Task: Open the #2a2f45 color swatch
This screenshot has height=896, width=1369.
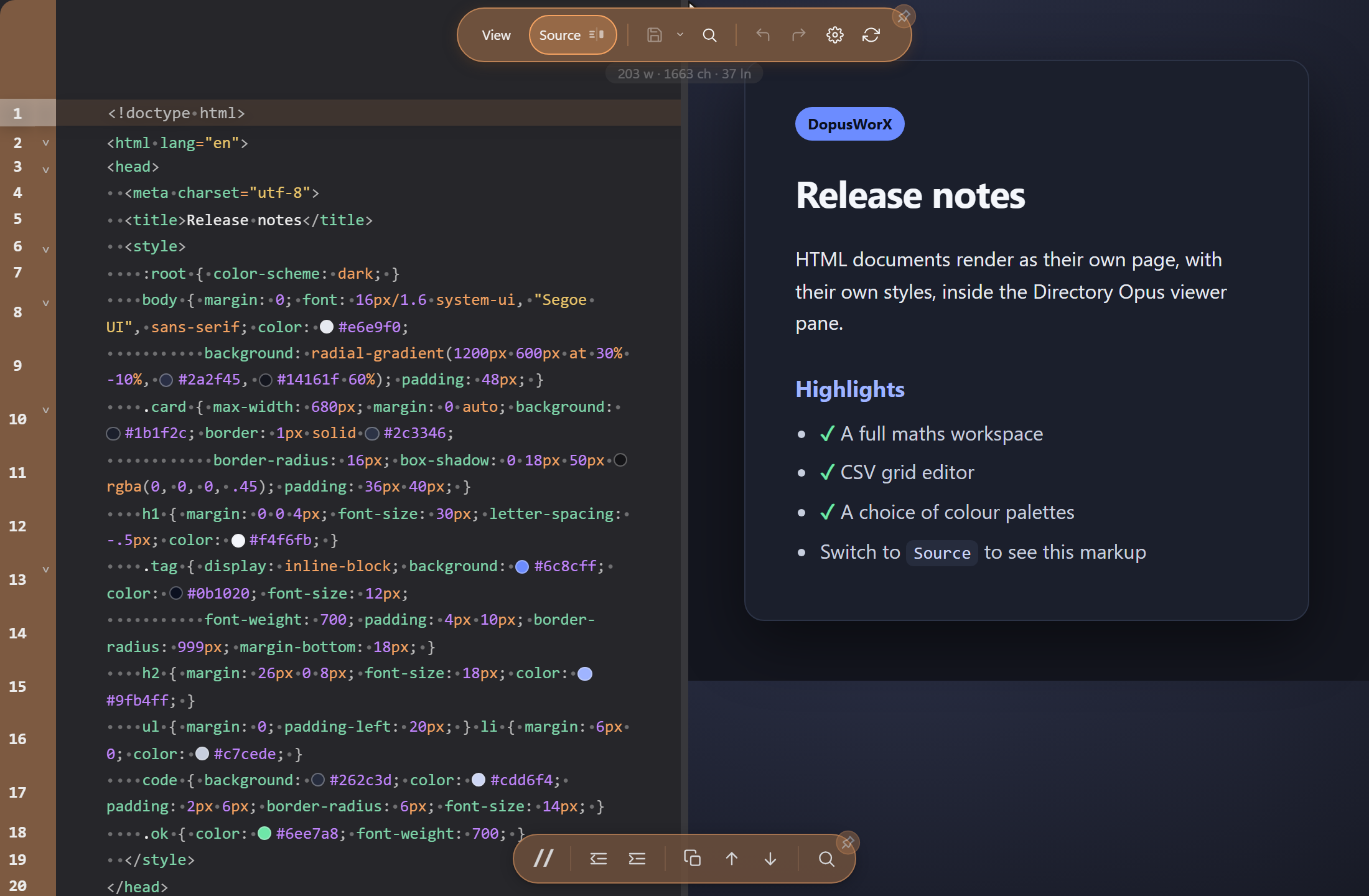Action: coord(166,380)
